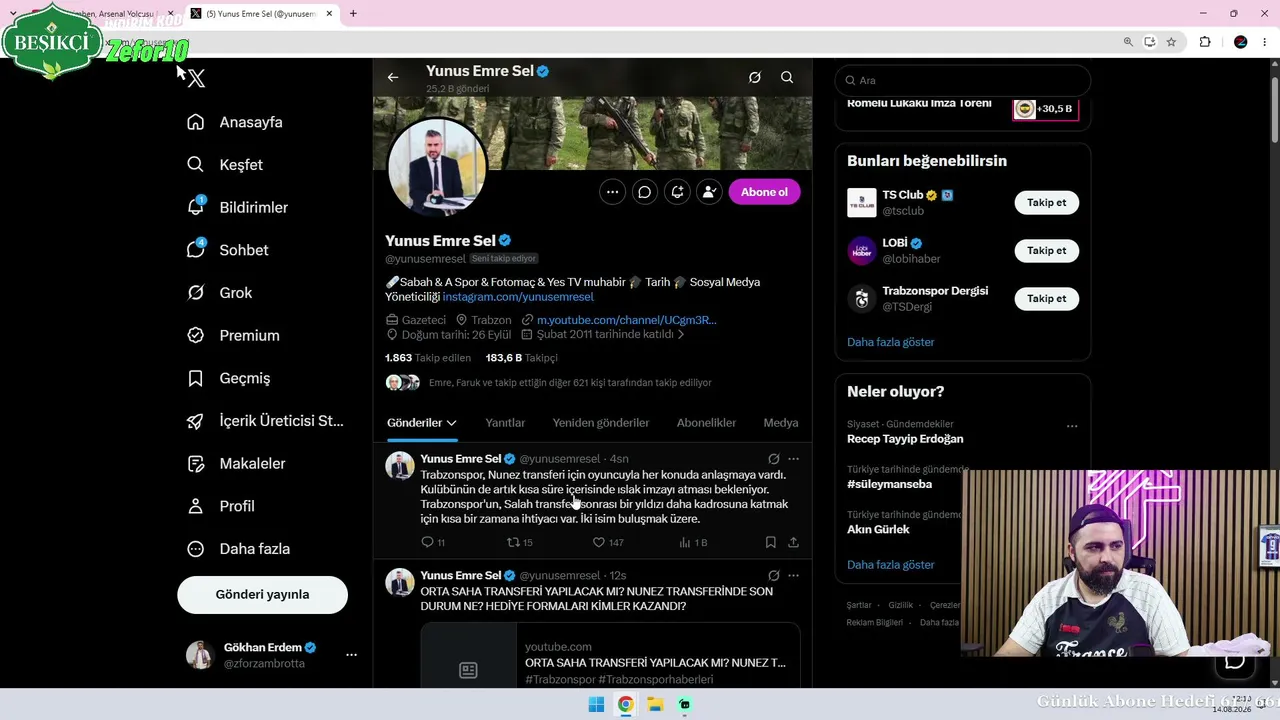
Task: Send a message to Yunus Emre Sel
Action: pyautogui.click(x=645, y=192)
